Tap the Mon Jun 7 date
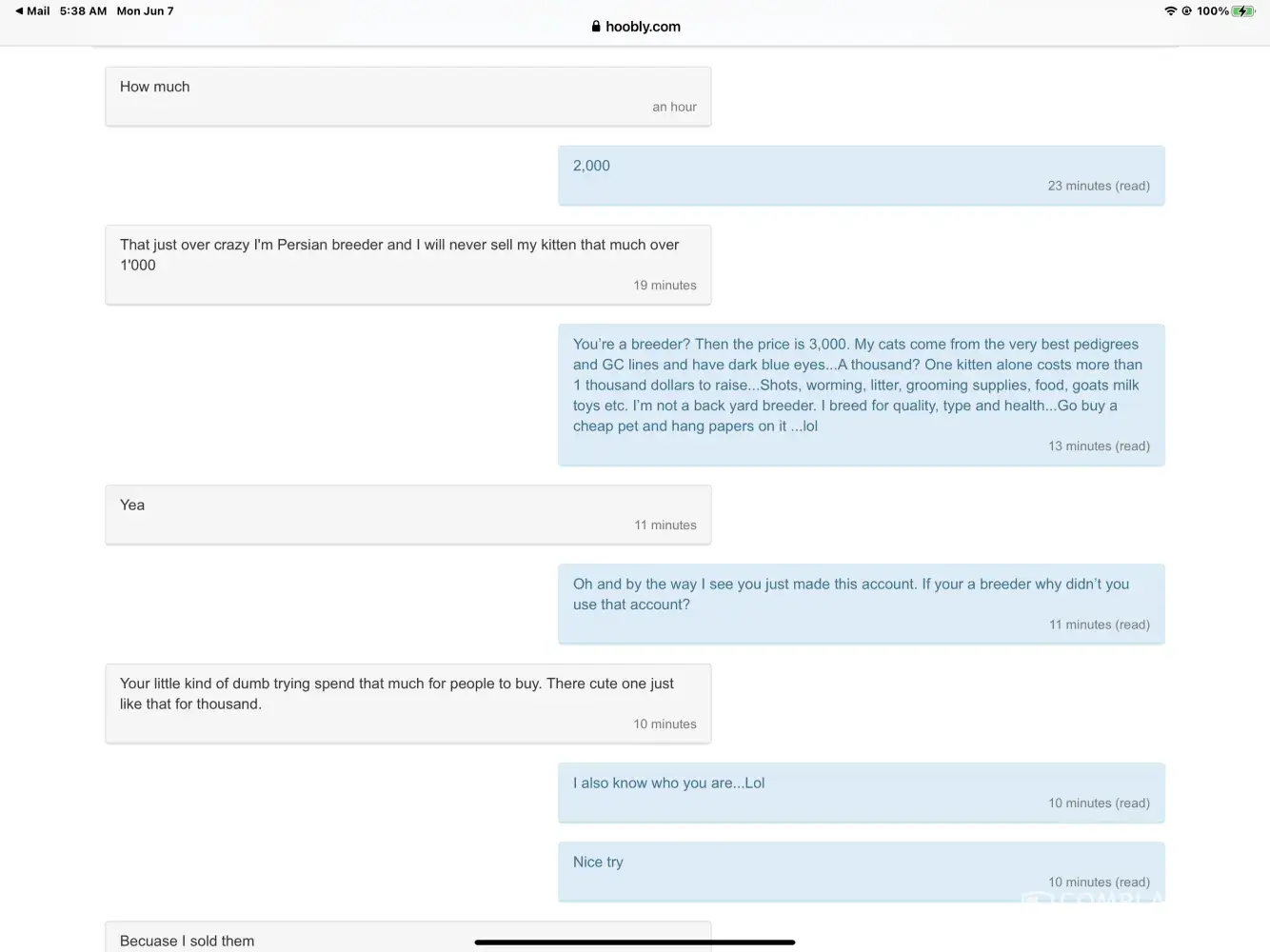 click(145, 11)
